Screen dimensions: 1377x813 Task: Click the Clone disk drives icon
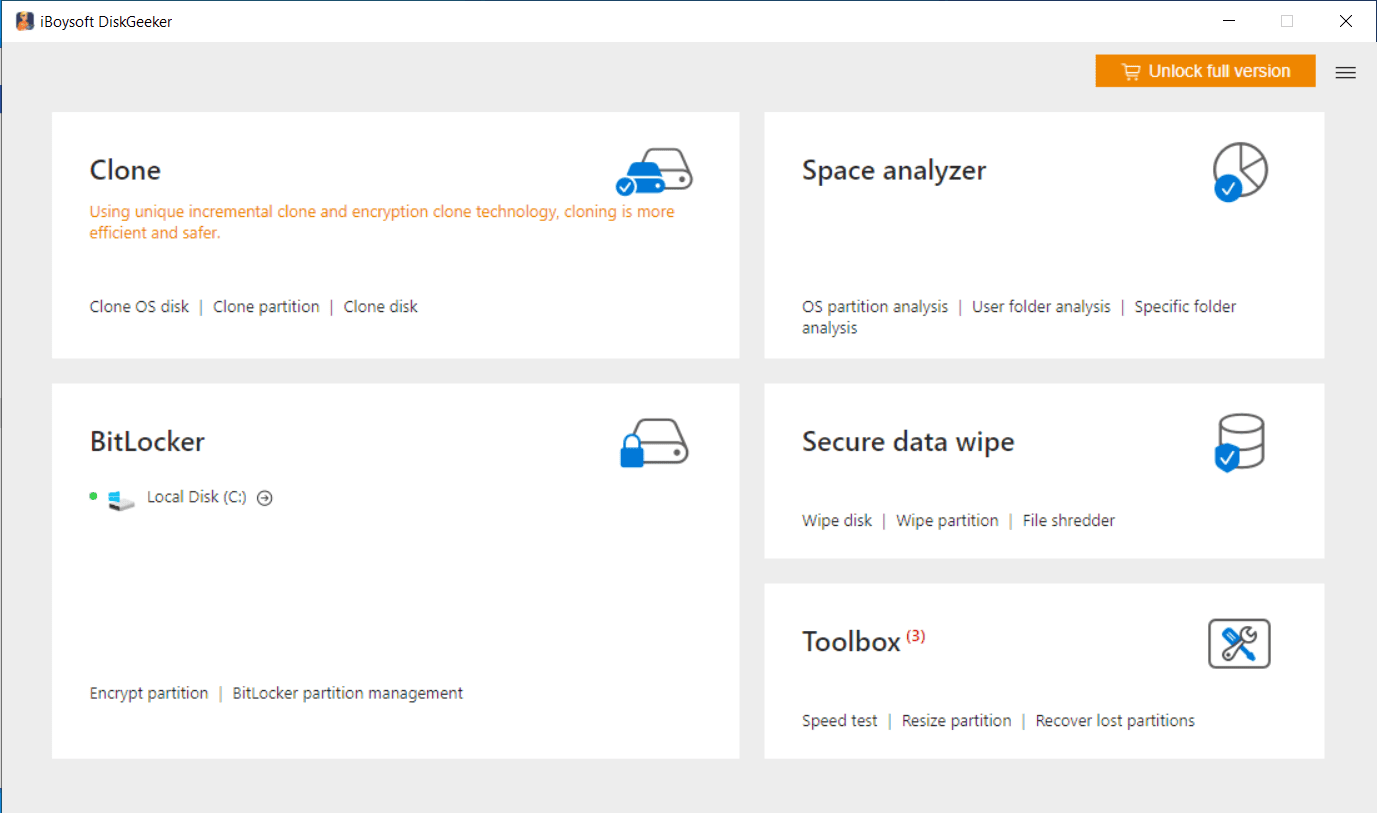pyautogui.click(x=654, y=171)
